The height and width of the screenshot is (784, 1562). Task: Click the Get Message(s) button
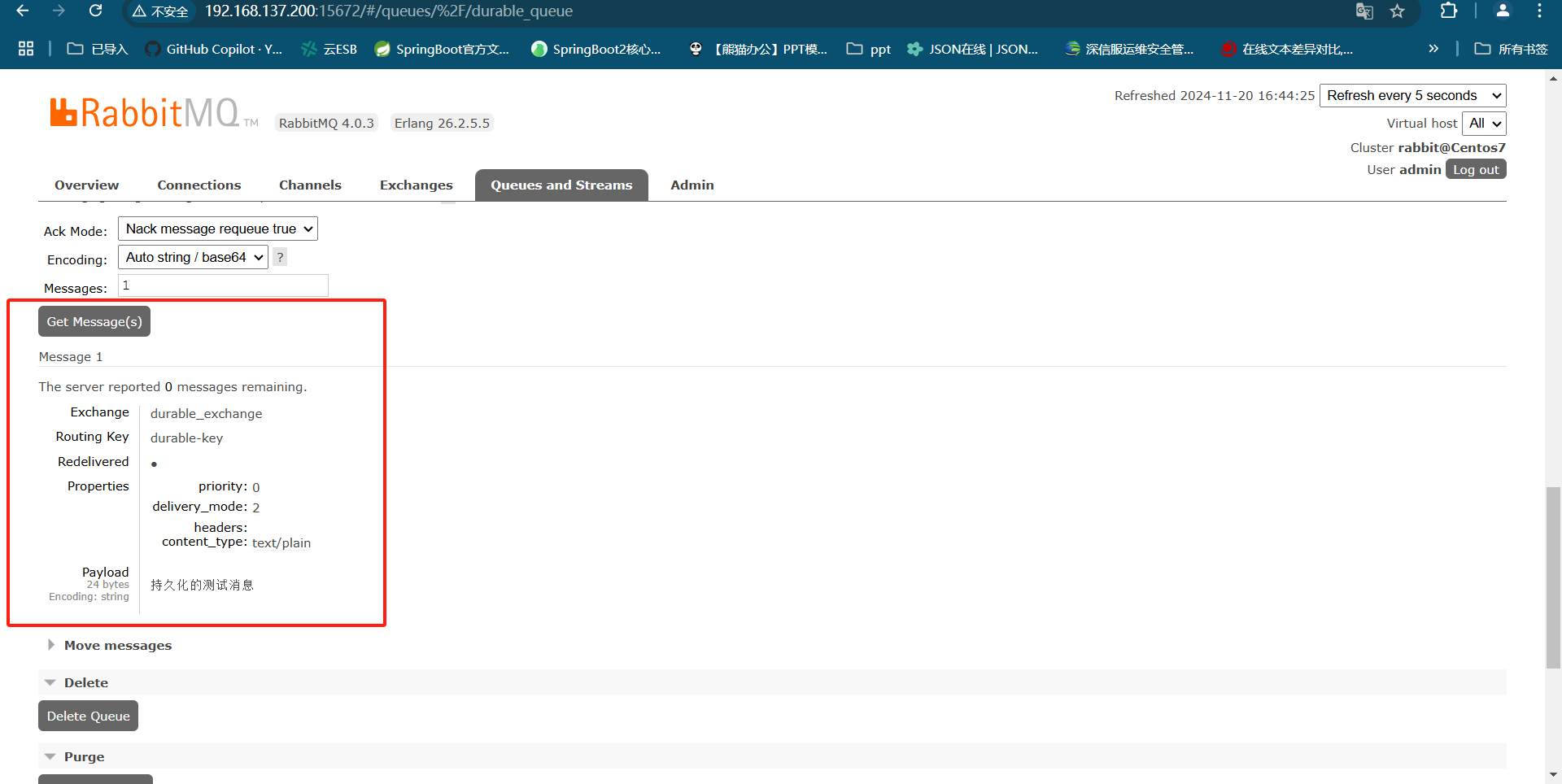click(94, 321)
